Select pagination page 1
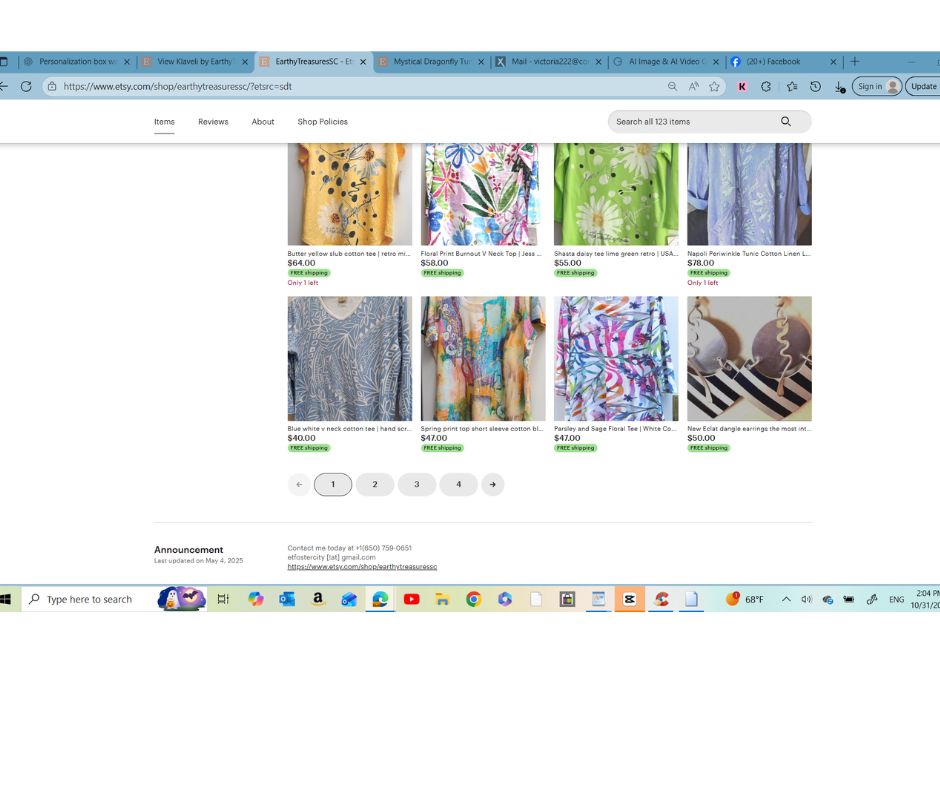The height and width of the screenshot is (788, 940). click(333, 485)
